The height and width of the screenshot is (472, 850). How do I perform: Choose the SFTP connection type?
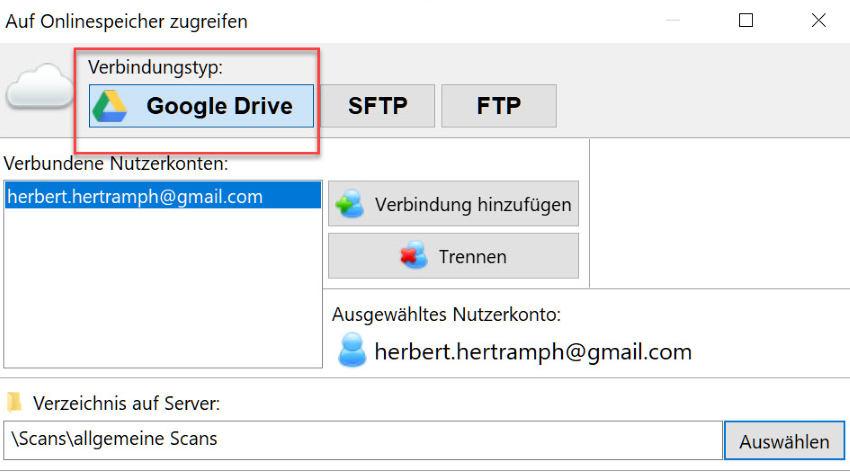click(x=378, y=106)
